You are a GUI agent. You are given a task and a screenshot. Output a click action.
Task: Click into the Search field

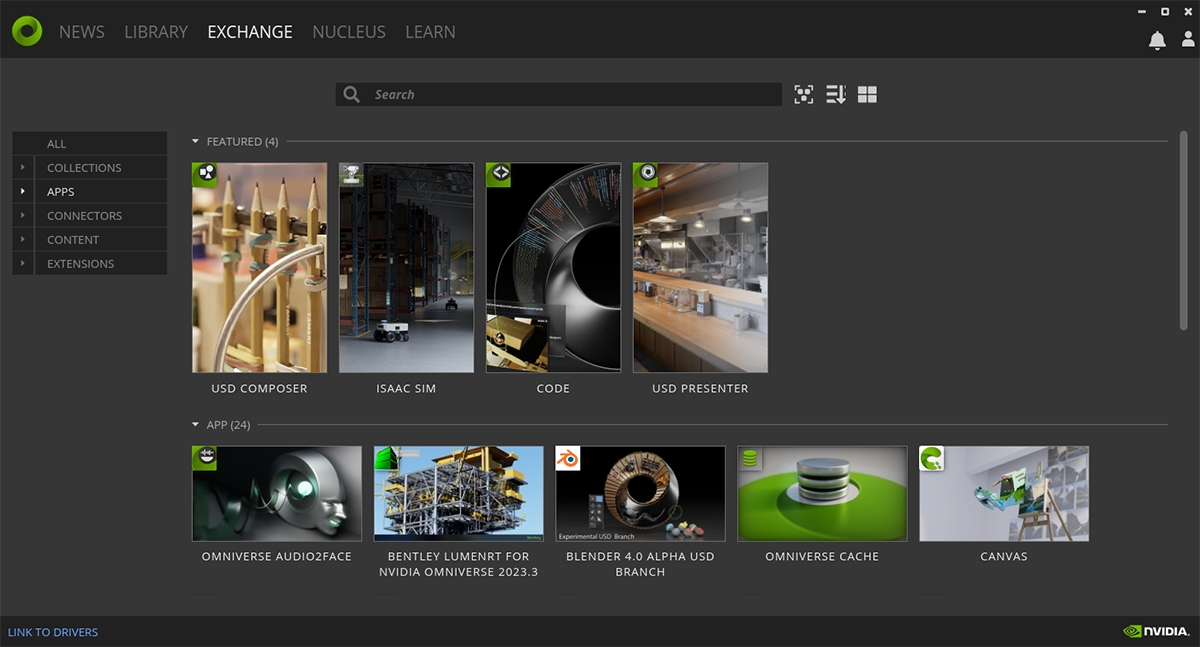pos(559,94)
